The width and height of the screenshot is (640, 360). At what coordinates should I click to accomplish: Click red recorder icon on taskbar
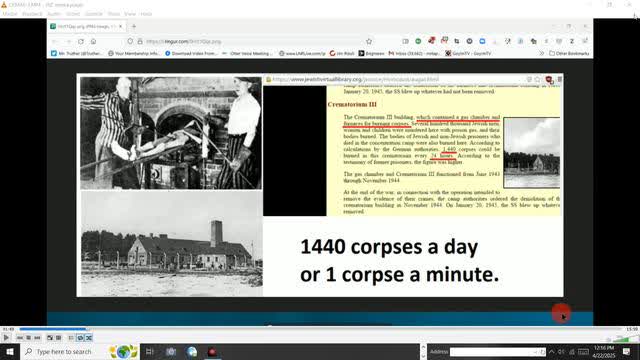tap(212, 351)
